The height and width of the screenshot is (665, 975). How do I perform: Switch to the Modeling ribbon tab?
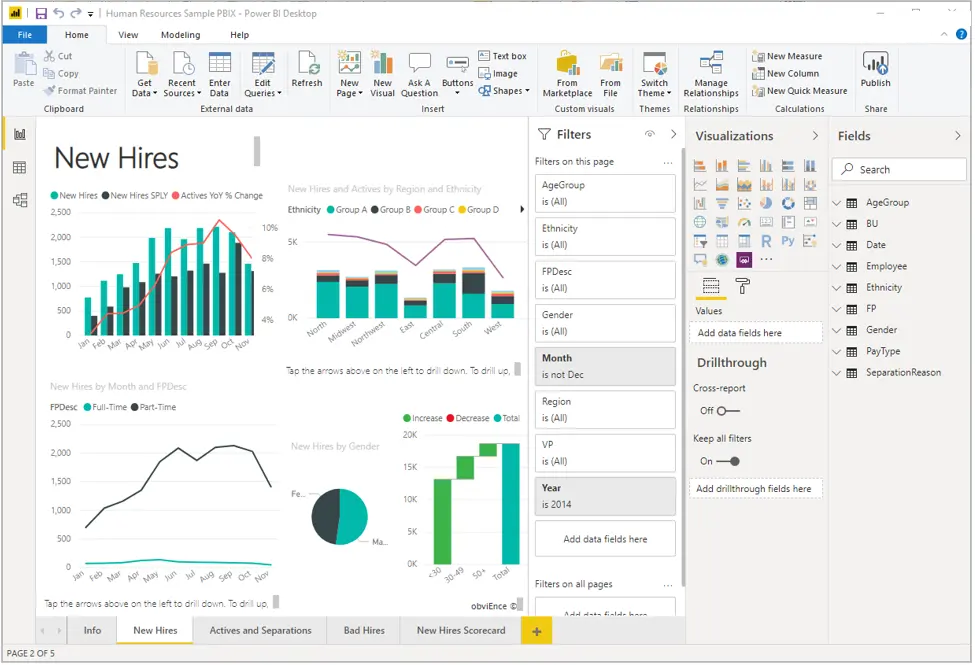point(180,35)
